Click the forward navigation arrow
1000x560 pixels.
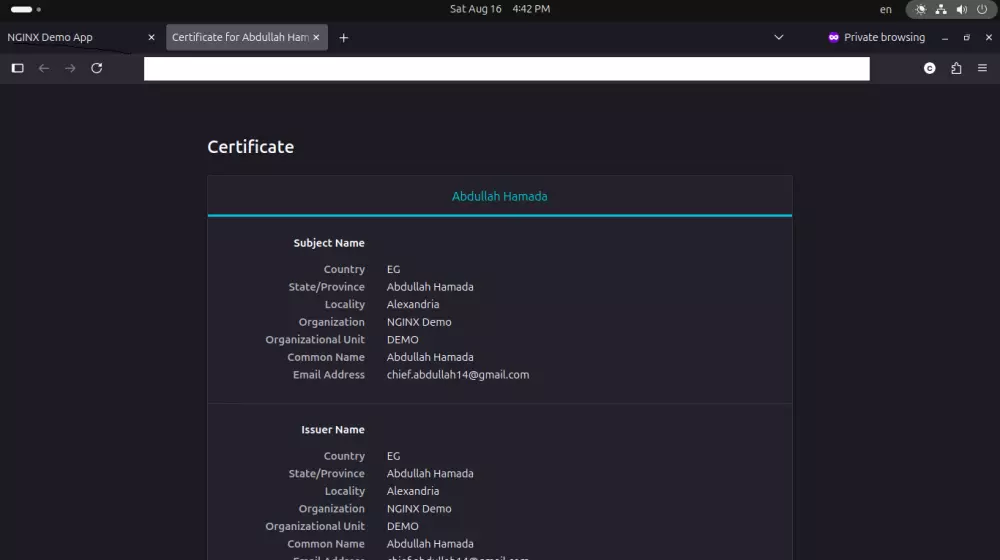pyautogui.click(x=70, y=68)
